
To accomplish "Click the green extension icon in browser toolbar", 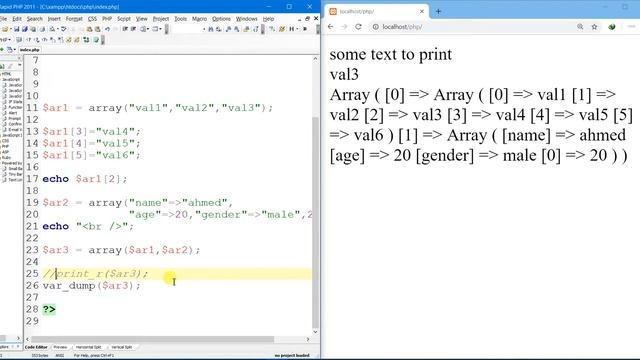I will click(611, 27).
